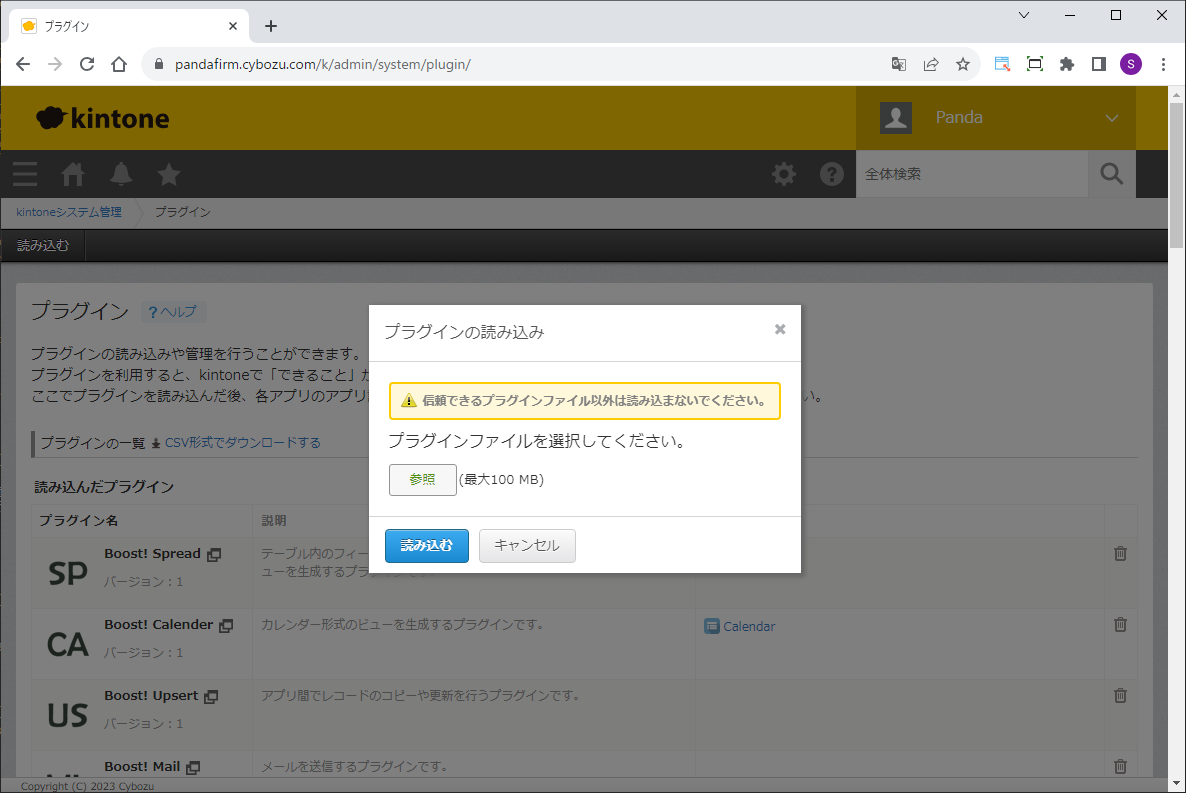
Task: Open the bookmarks star icon
Action: [169, 174]
